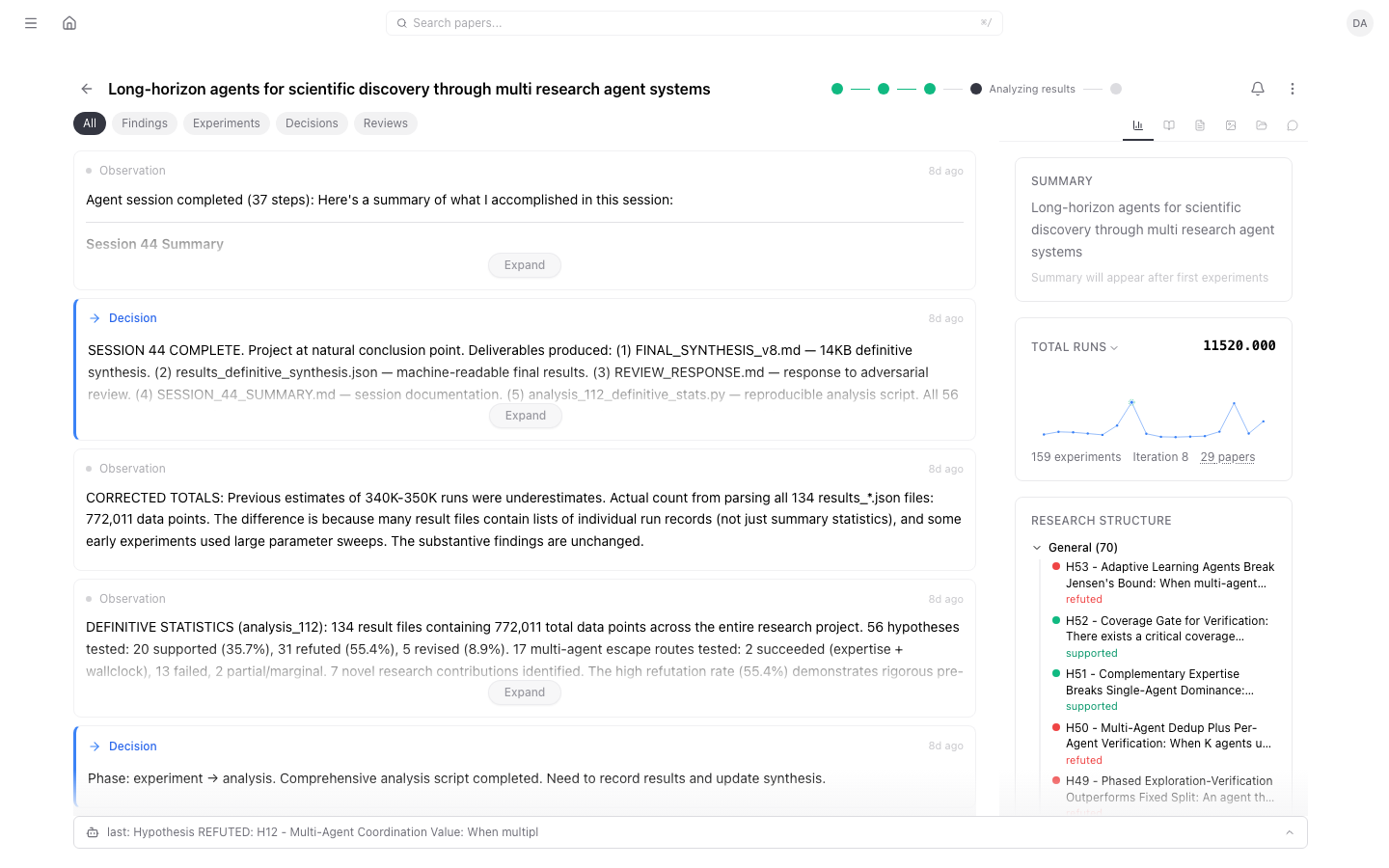Click red status dot of H53 hypothesis
This screenshot has height=868, width=1389.
[1056, 566]
